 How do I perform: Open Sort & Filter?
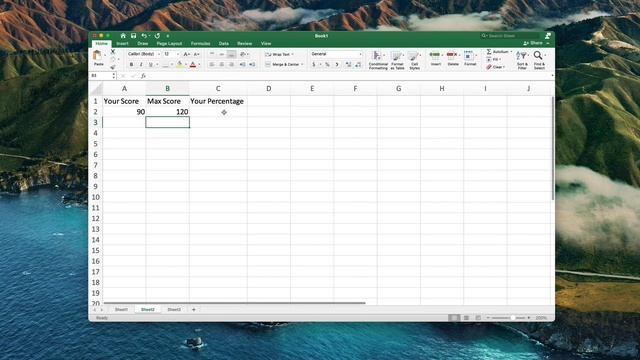(522, 60)
